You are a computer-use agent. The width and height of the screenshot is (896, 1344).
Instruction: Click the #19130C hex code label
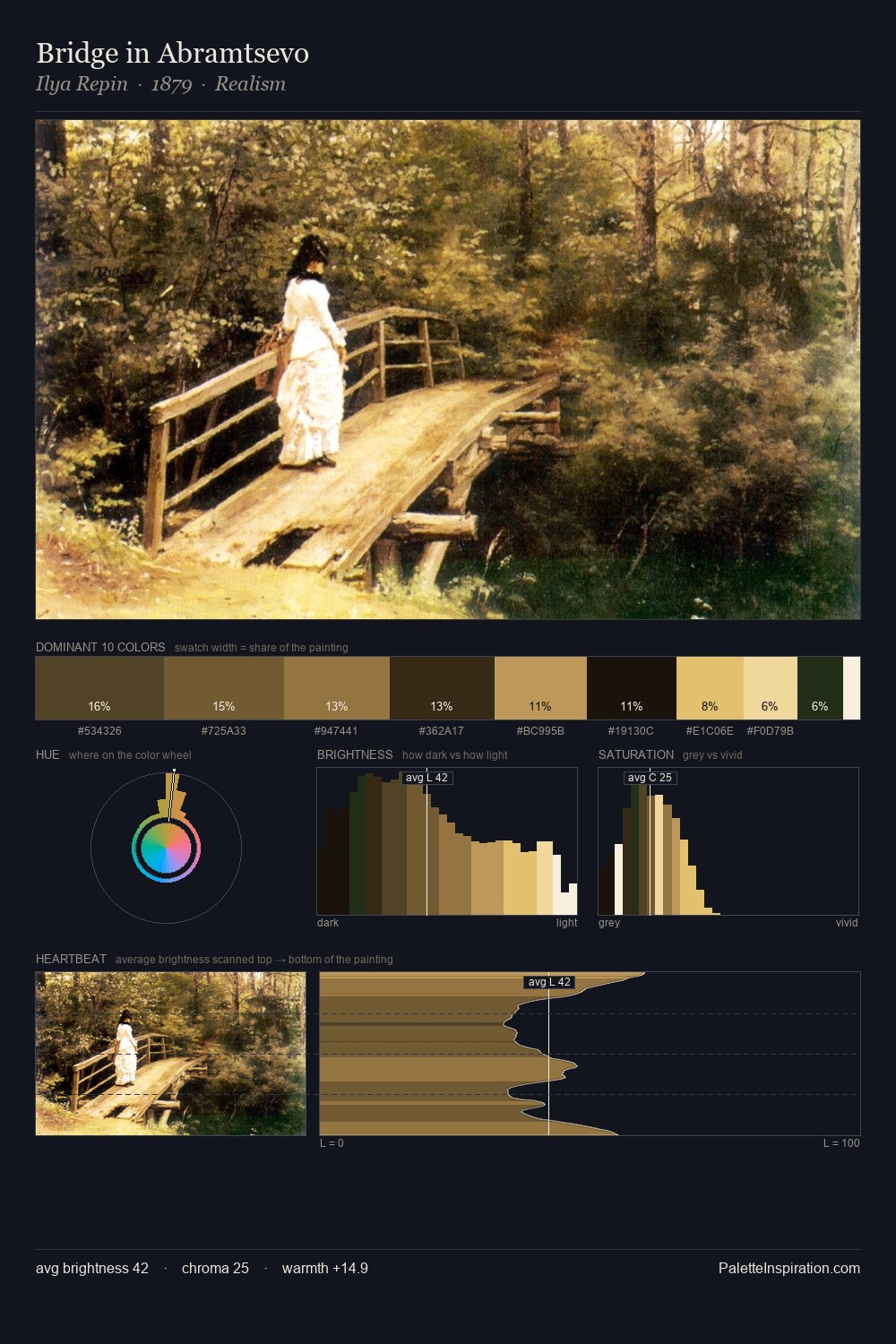632,731
